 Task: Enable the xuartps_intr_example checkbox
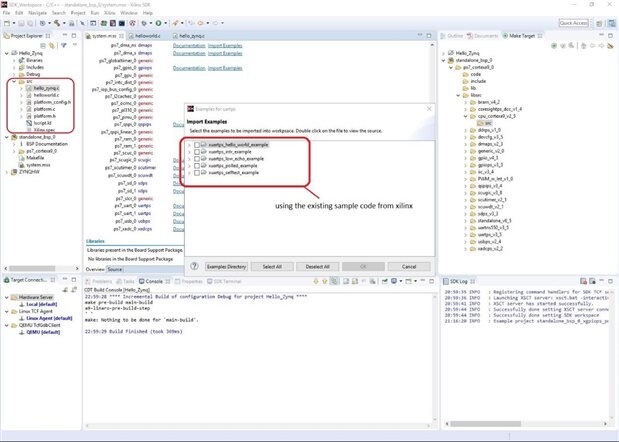[x=198, y=152]
